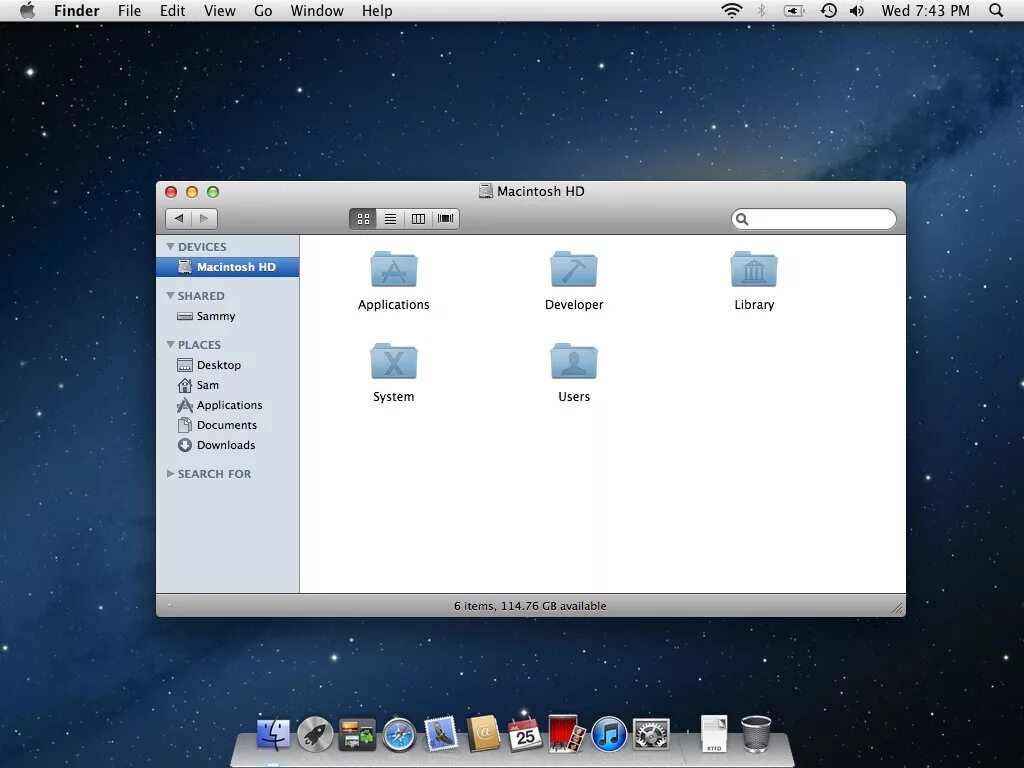Launch Launchpad rocket from the Dock

(x=315, y=735)
